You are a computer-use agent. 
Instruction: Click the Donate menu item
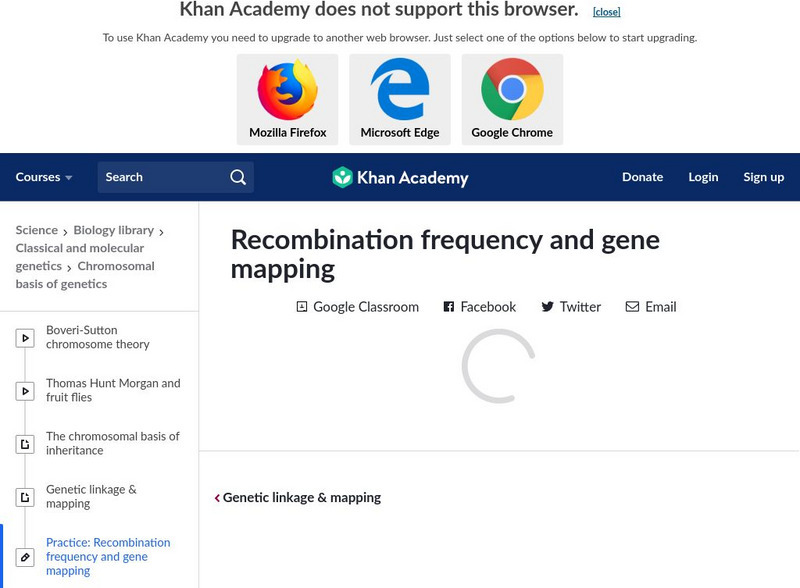(642, 177)
